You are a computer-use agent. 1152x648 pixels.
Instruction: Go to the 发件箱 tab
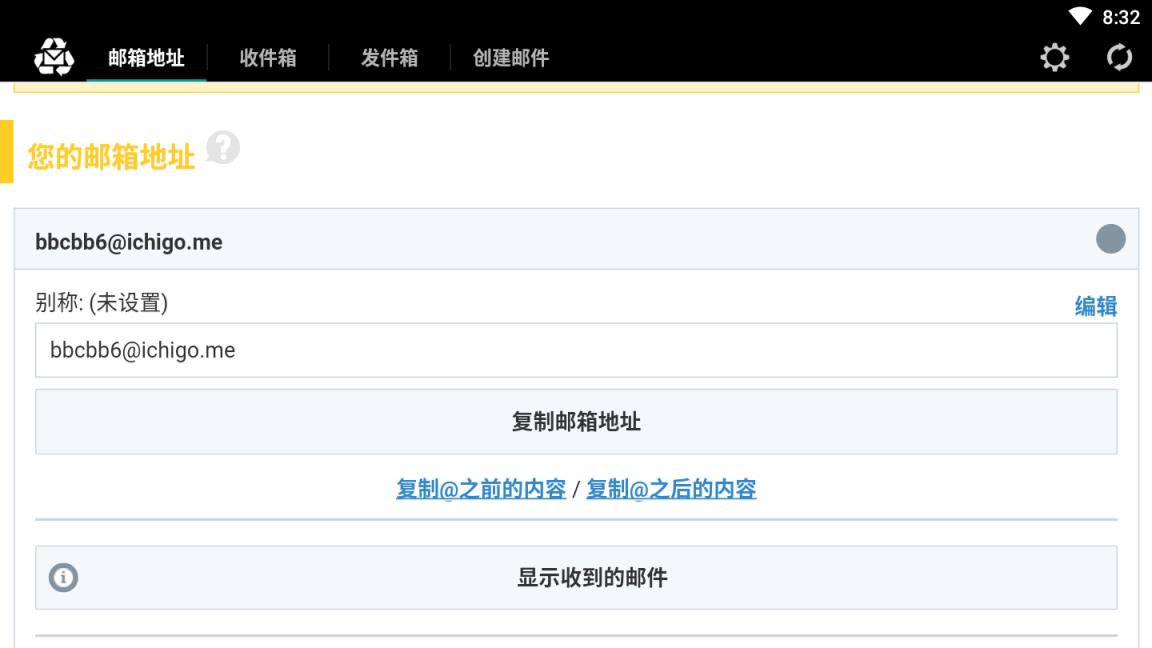pyautogui.click(x=389, y=58)
